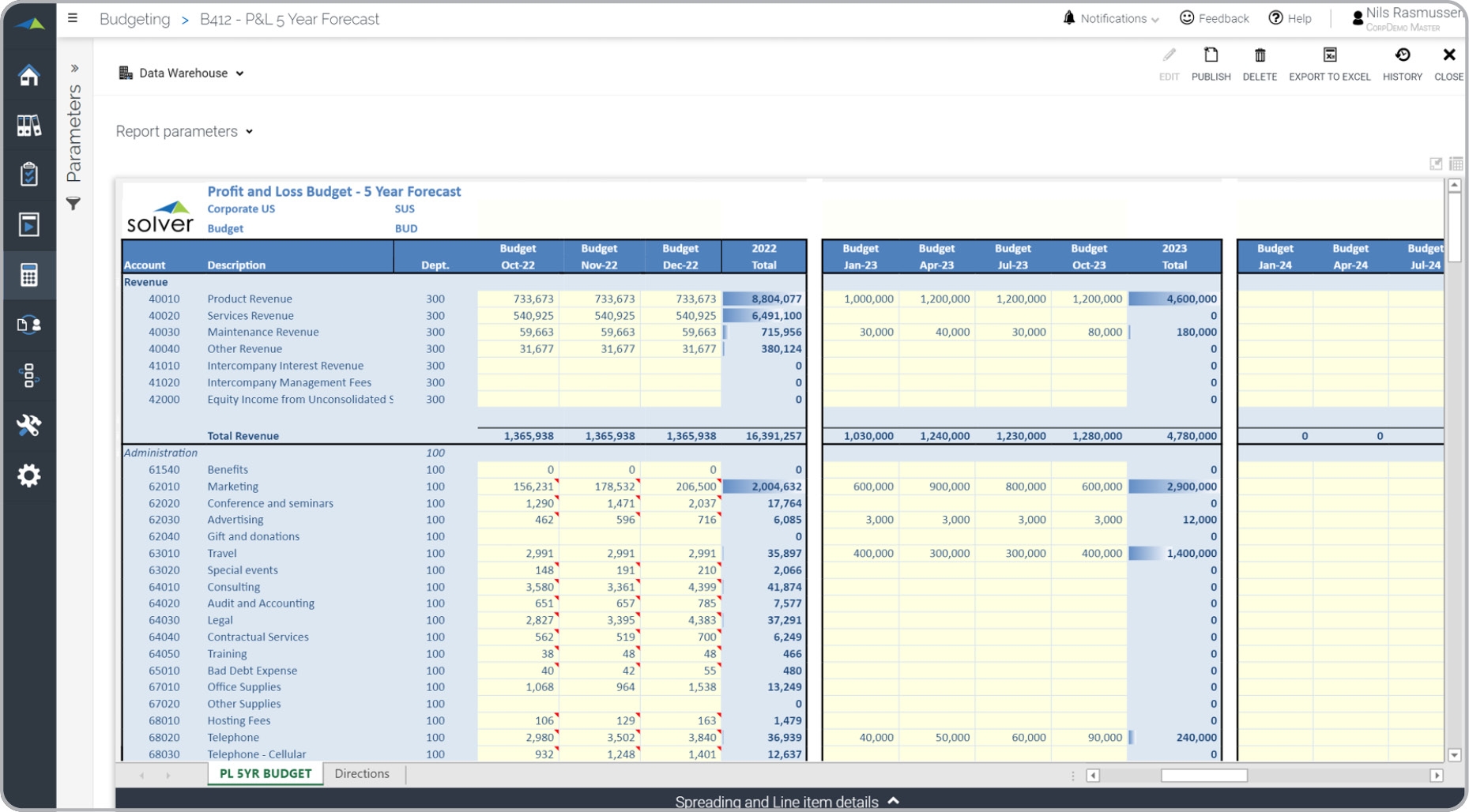This screenshot has height=812, width=1469.
Task: Click the Feedback link
Action: pyautogui.click(x=1215, y=18)
